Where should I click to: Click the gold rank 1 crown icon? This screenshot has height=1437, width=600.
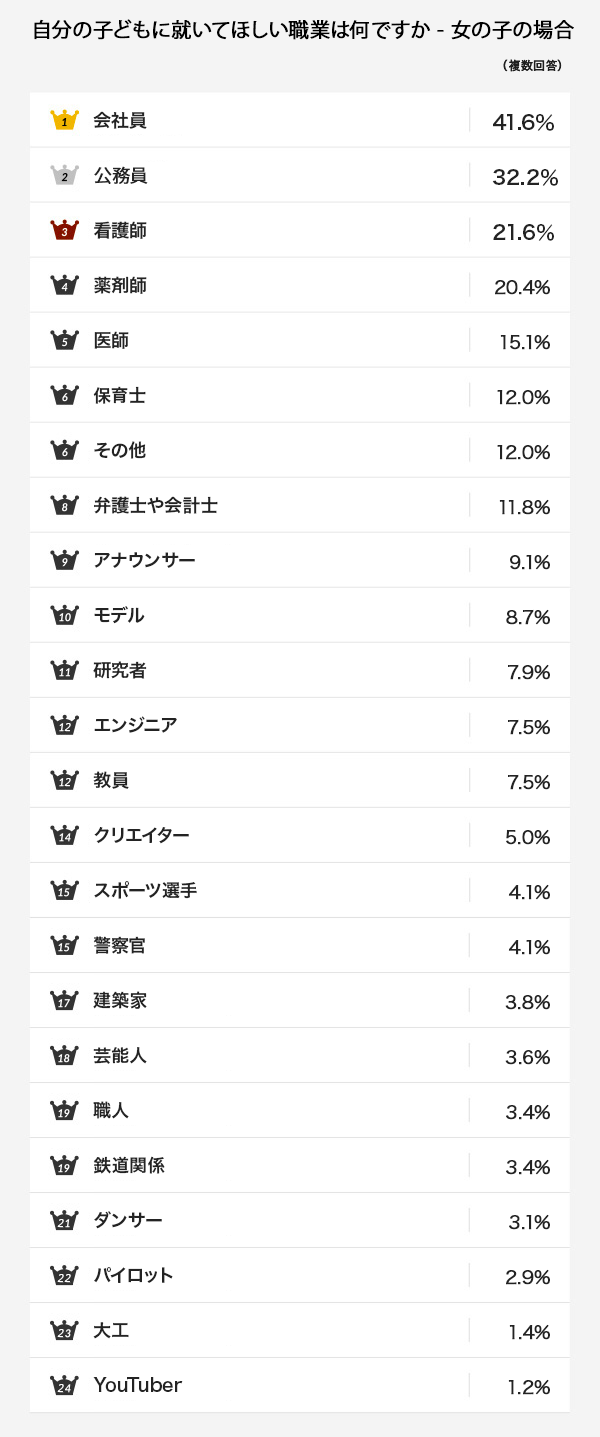pos(65,120)
